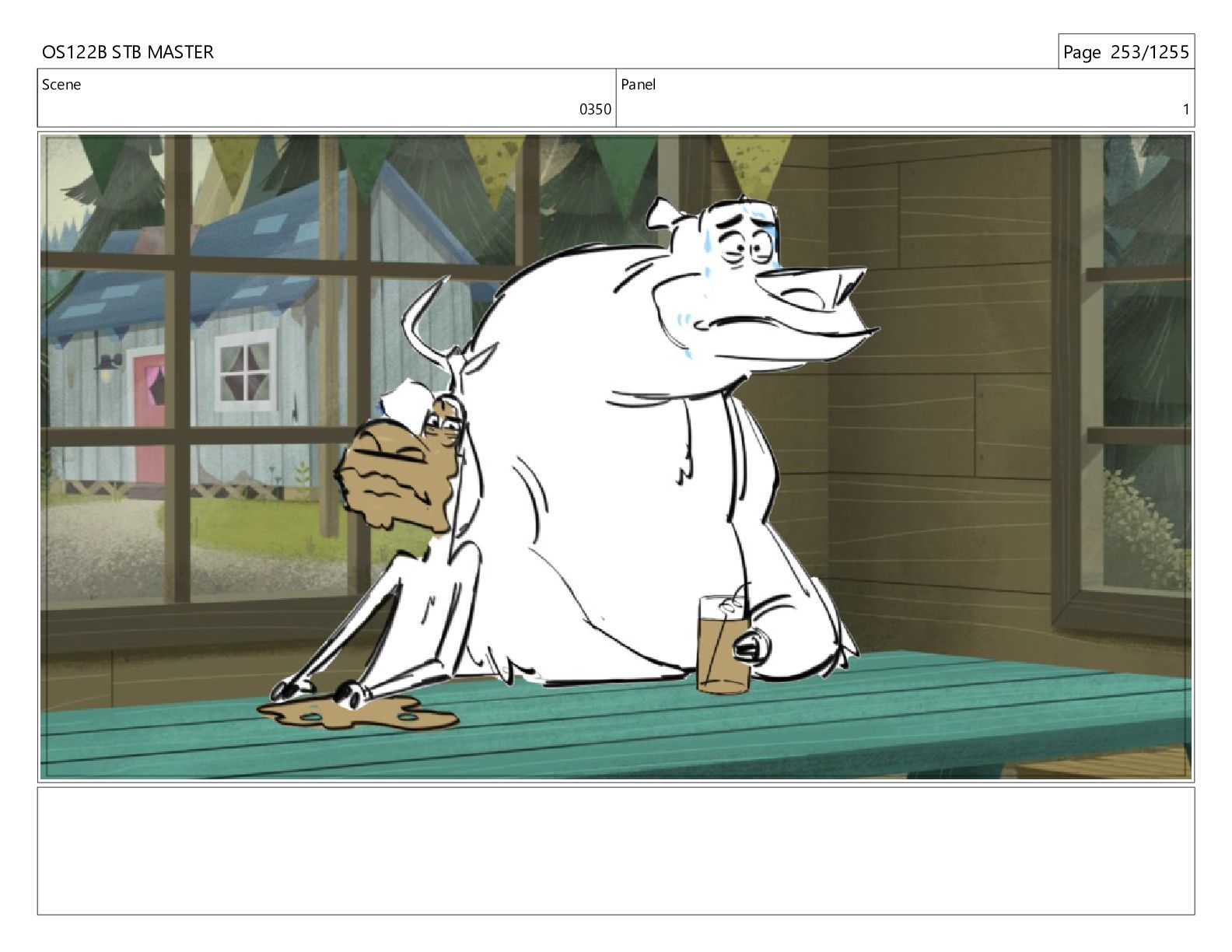Click the empty notes box below the panel
The width and height of the screenshot is (1232, 952).
point(616,851)
